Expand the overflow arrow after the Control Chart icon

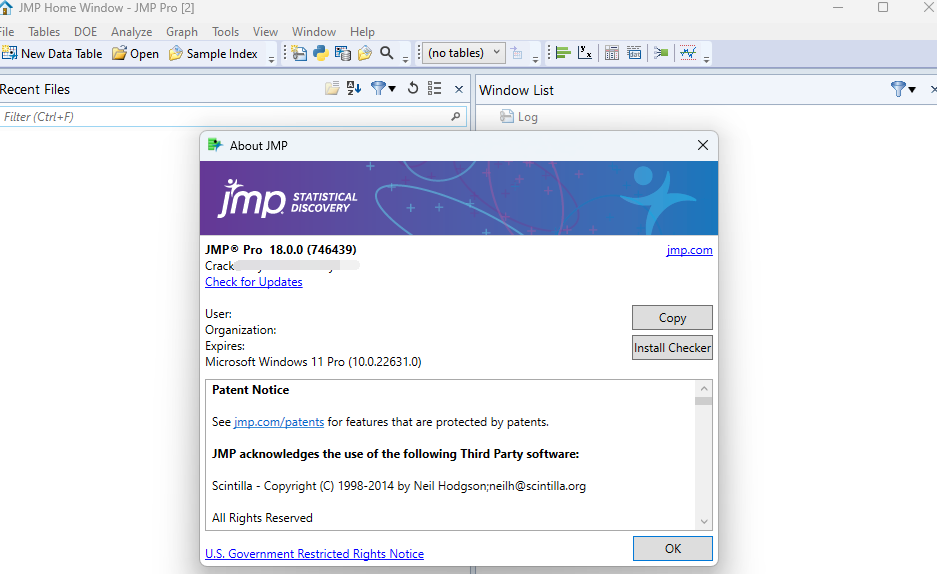pos(706,59)
